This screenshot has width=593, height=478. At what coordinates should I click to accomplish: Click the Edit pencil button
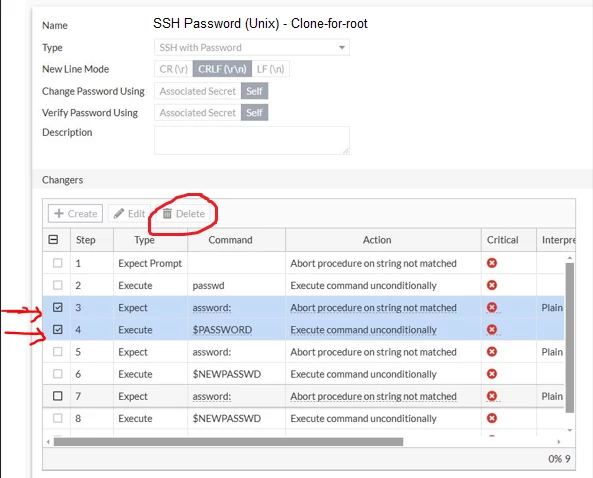(129, 214)
